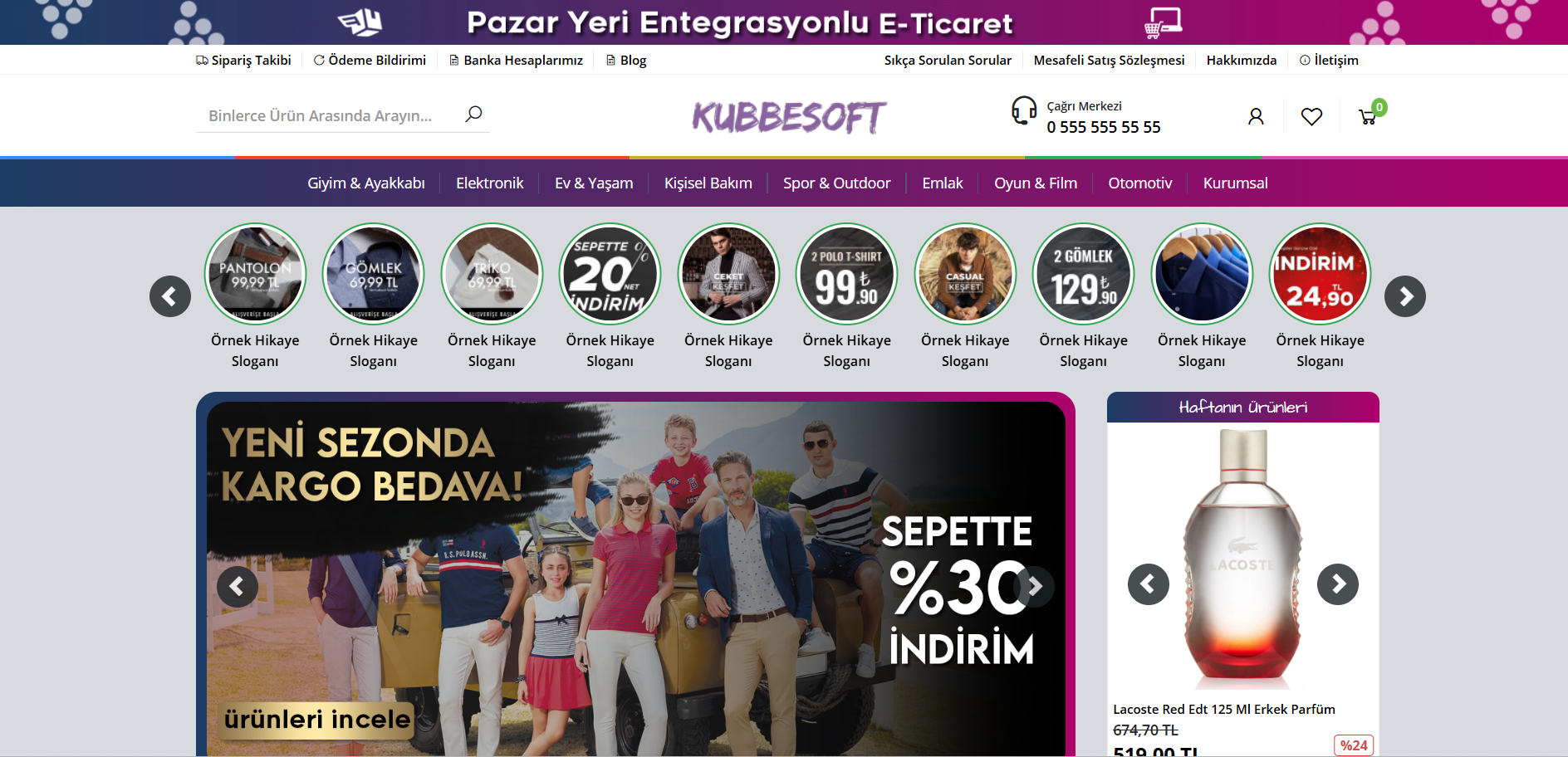Image resolution: width=1568 pixels, height=757 pixels.
Task: Open Sipariş Takibi link
Action: [x=243, y=60]
